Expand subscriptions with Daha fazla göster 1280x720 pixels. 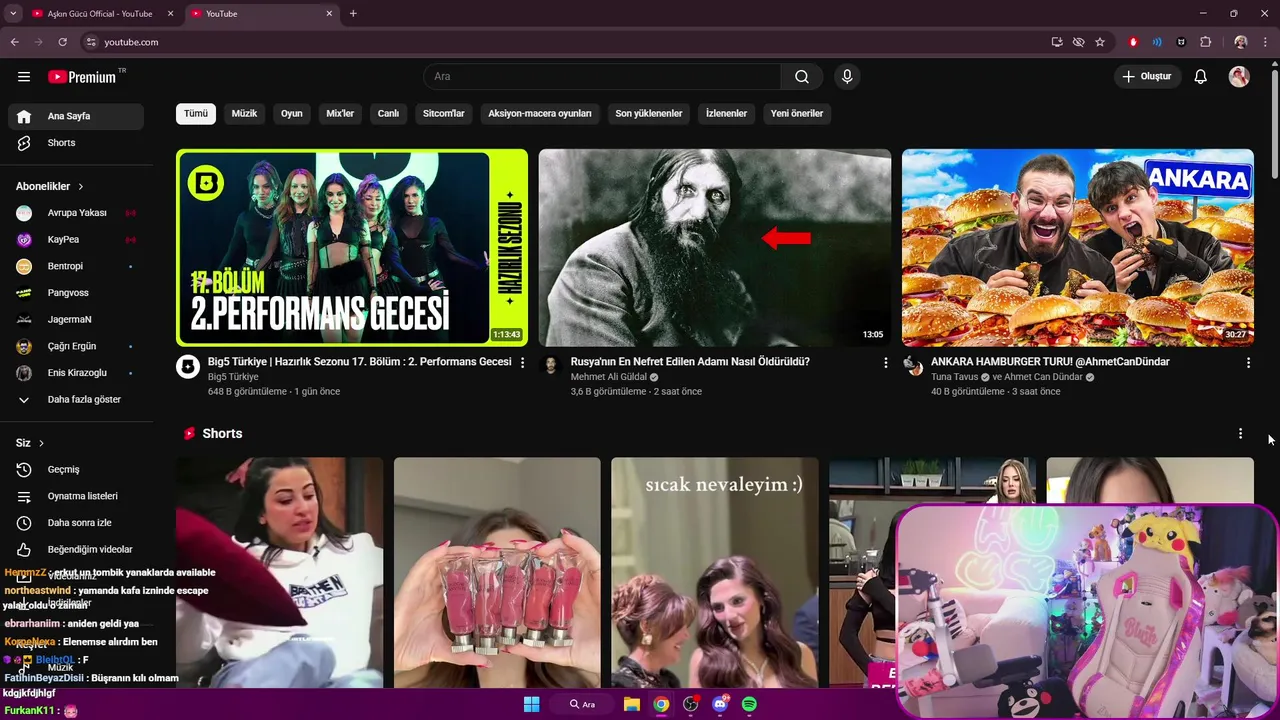click(x=76, y=399)
